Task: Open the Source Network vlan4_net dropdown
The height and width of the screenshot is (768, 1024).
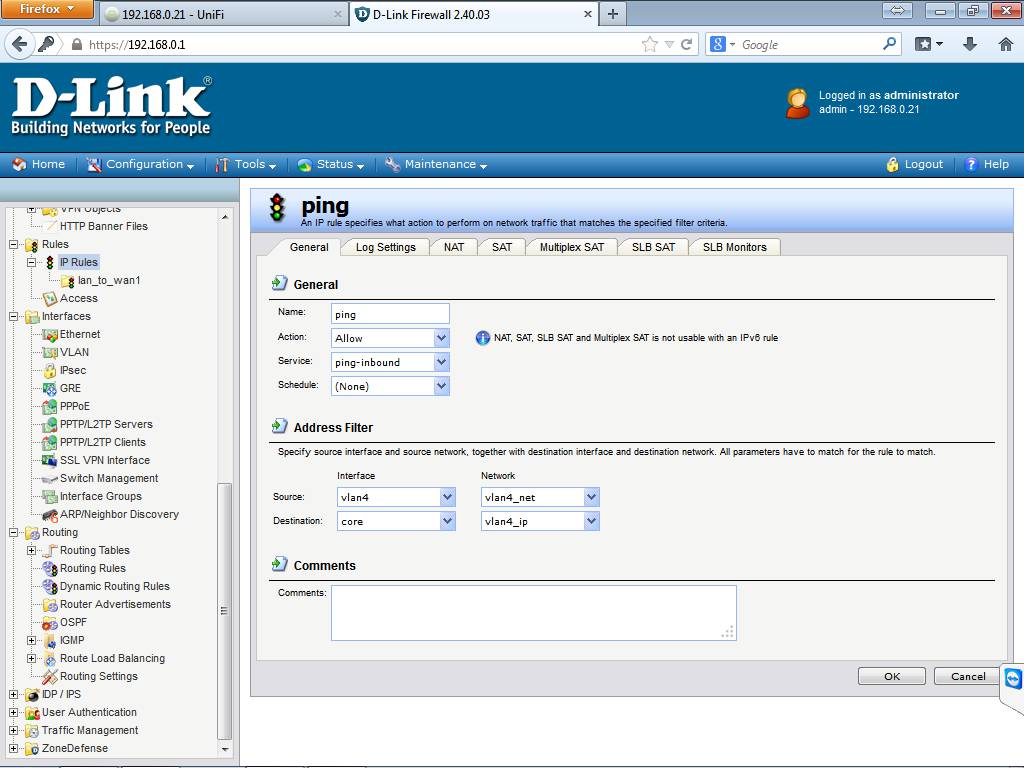Action: click(x=540, y=497)
